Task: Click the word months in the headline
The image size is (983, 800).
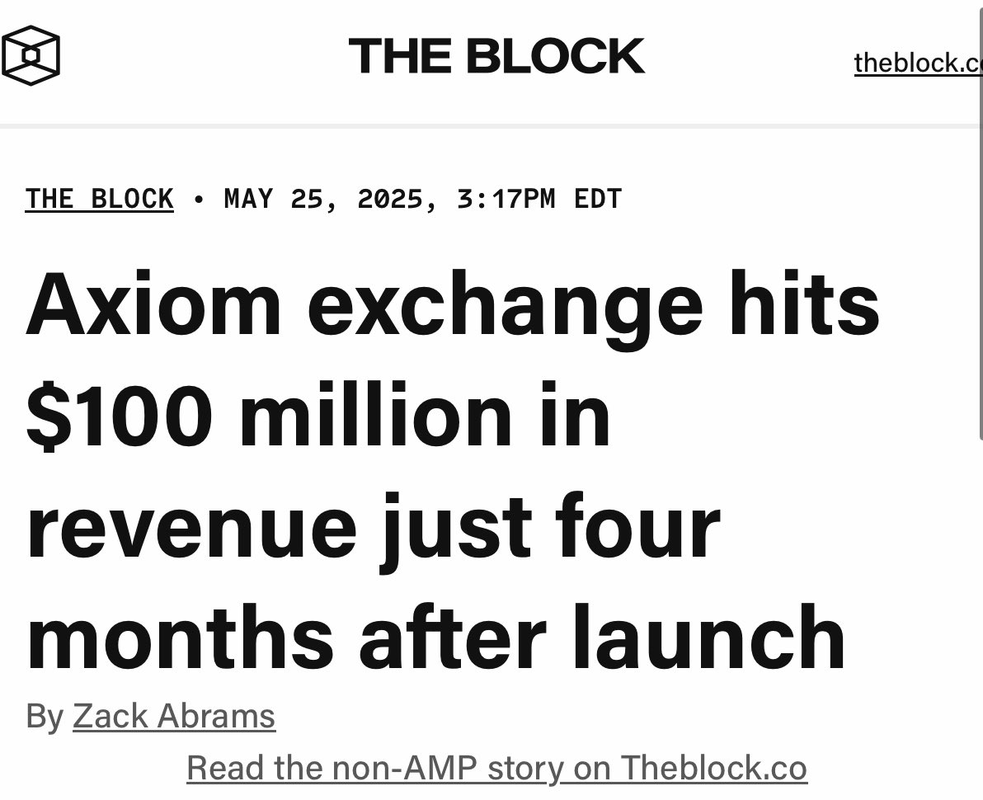Action: tap(180, 636)
